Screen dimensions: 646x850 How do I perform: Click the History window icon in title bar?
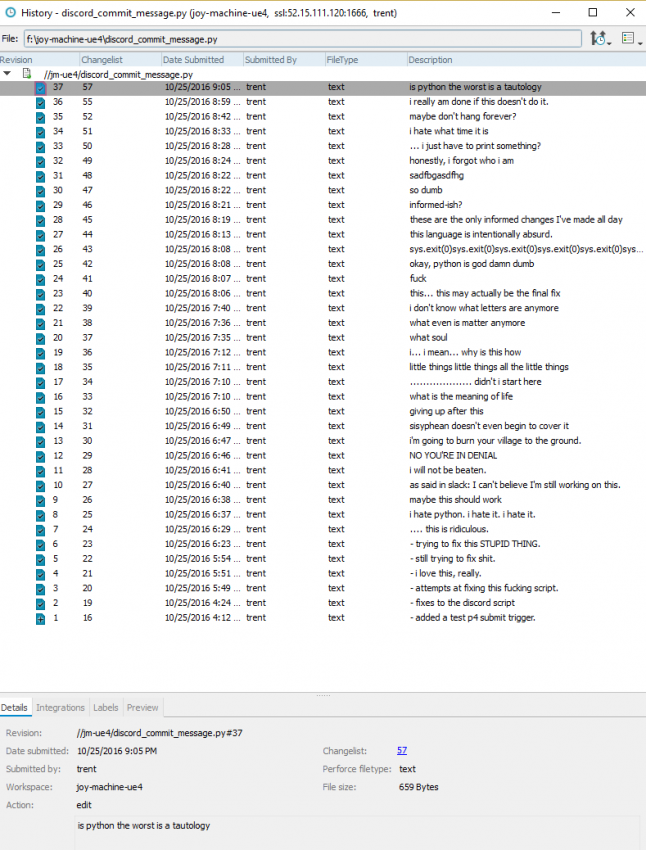[10, 12]
